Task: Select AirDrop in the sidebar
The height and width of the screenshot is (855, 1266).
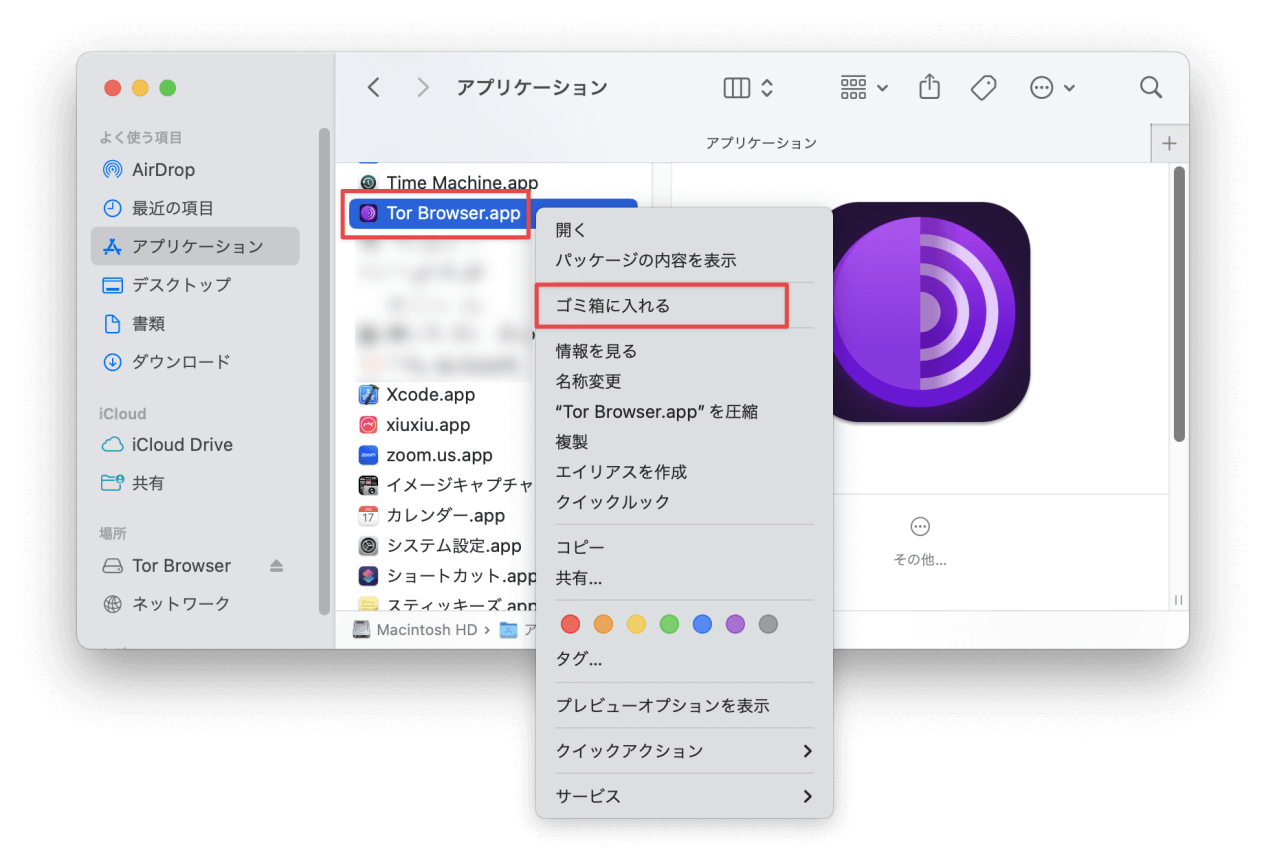Action: click(195, 170)
